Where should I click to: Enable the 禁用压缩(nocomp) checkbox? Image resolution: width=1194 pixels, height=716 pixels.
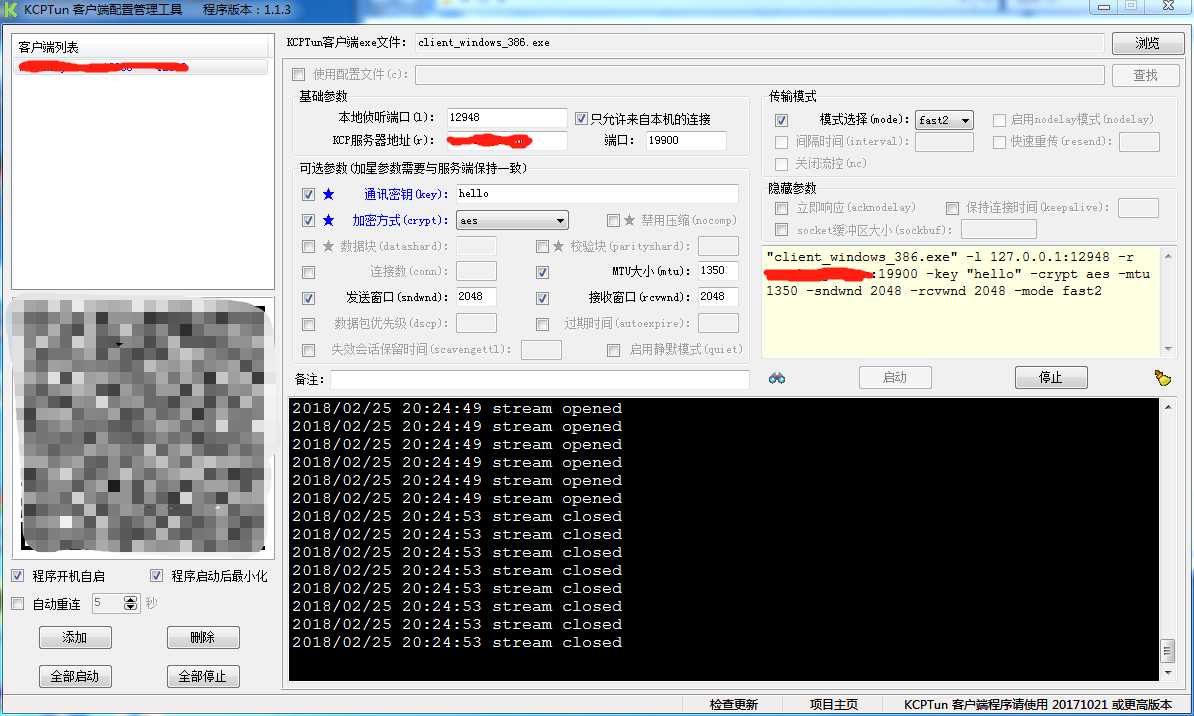[613, 220]
